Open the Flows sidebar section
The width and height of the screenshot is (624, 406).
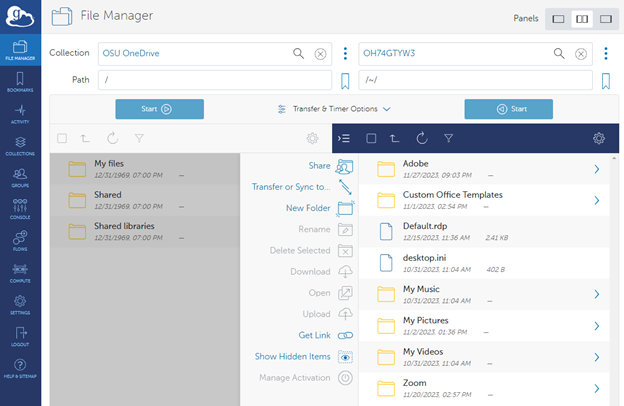[20, 241]
